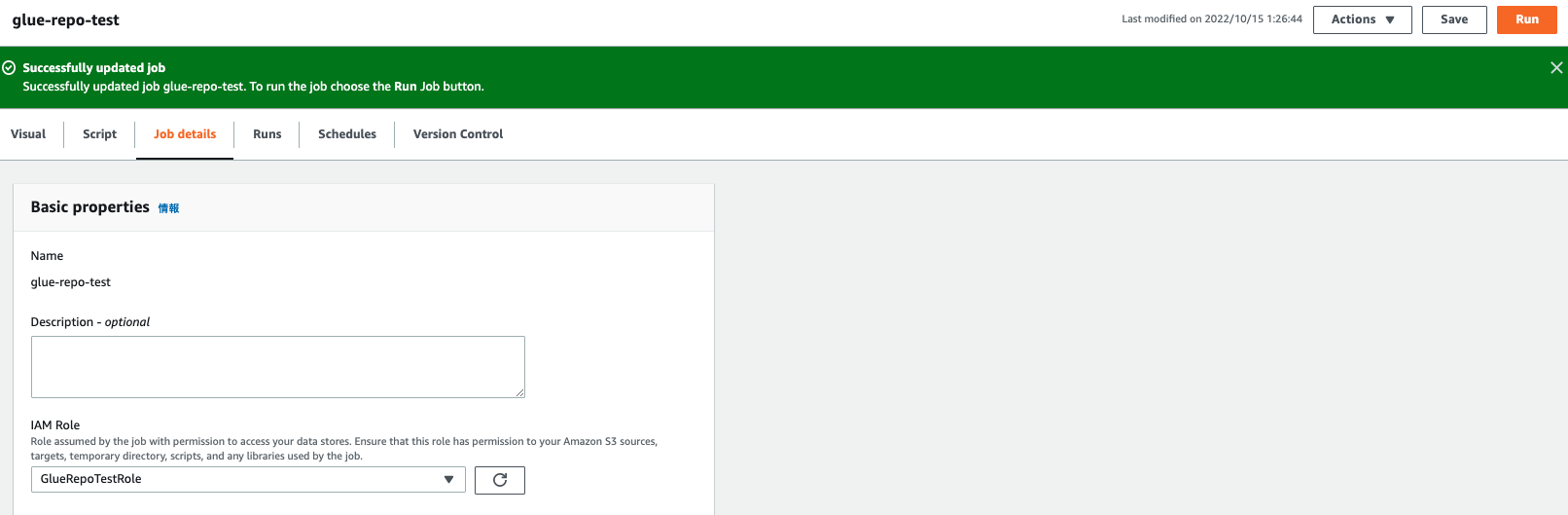Image resolution: width=1568 pixels, height=515 pixels.
Task: Click the Successfully updated job heading
Action: coord(94,68)
